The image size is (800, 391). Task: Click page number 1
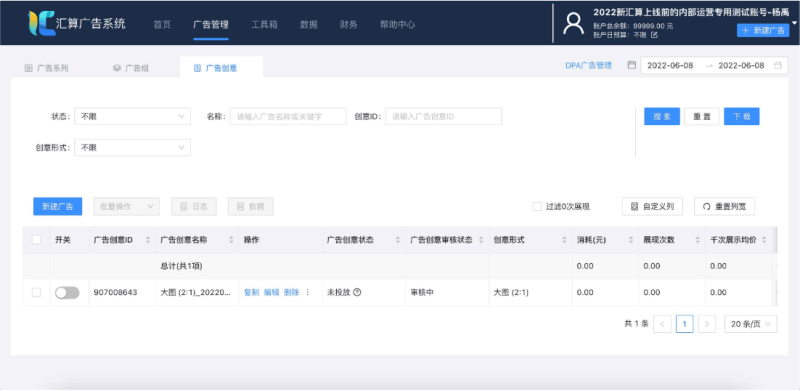pos(685,324)
